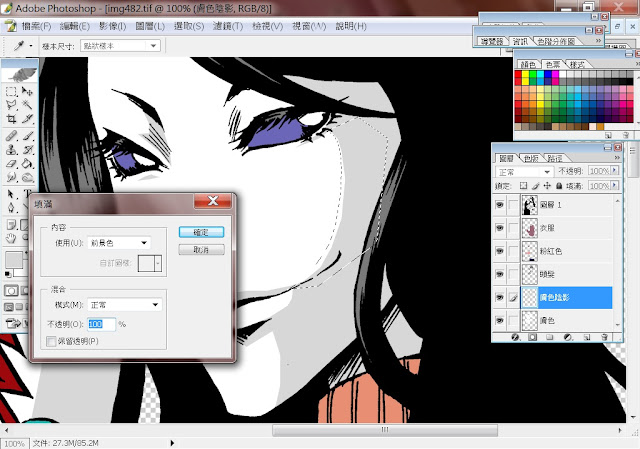
Task: Click 不透明 opacity field in fill dialog
Action: (x=102, y=324)
